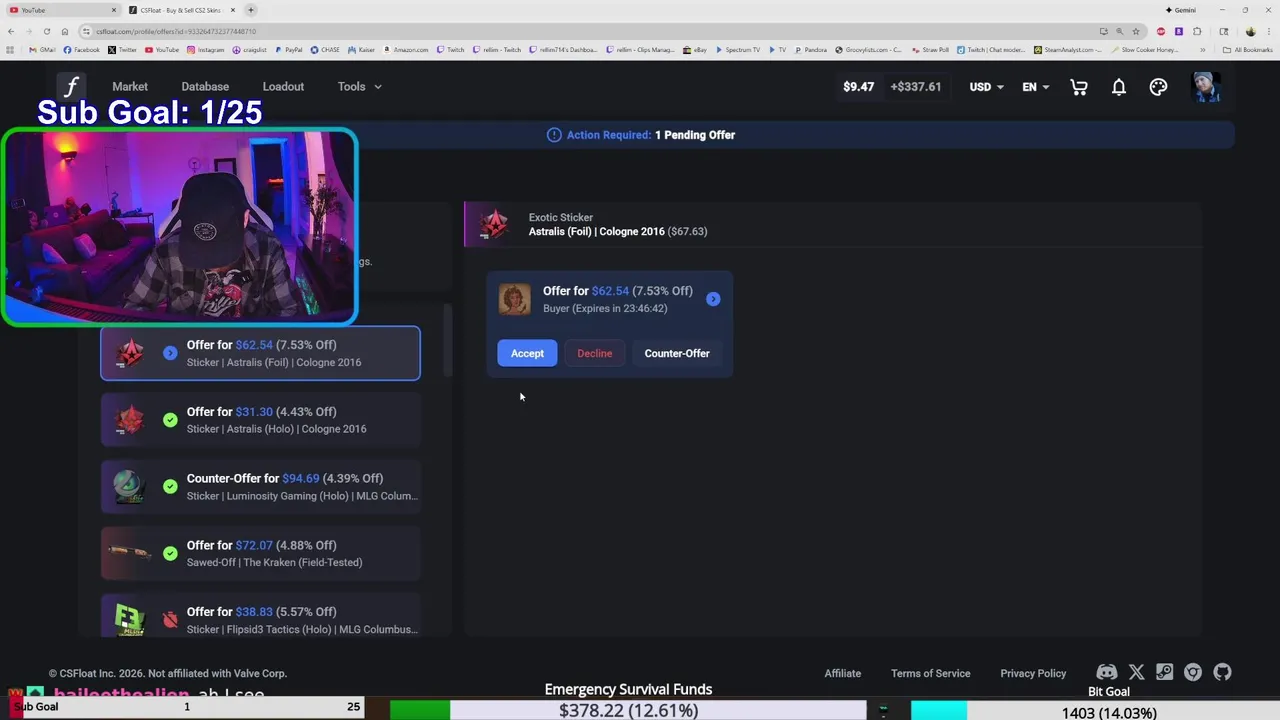Decline the $62.54 offer
Screen dimensions: 1280x720
click(594, 353)
